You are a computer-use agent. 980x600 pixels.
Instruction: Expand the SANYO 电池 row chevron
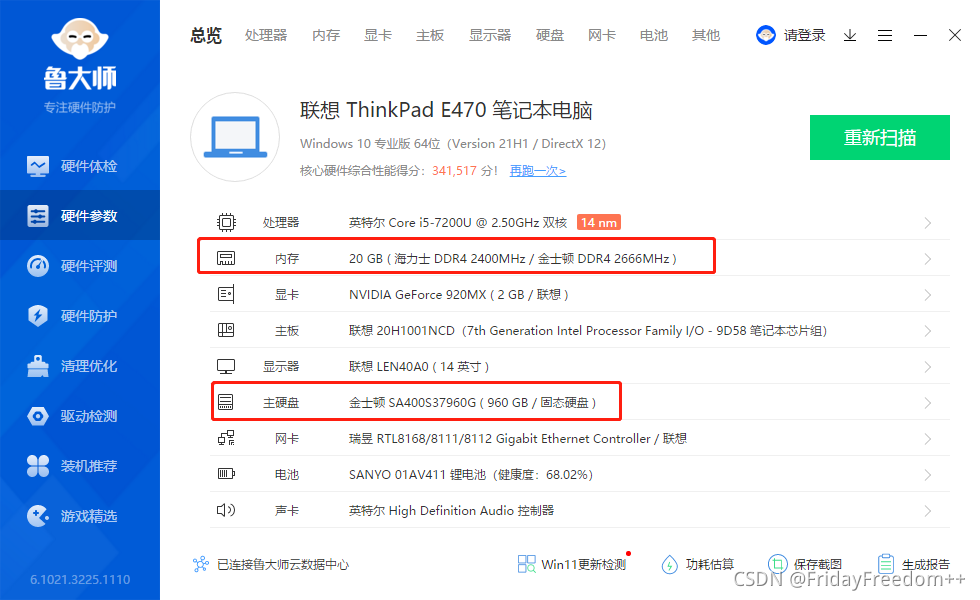click(928, 475)
